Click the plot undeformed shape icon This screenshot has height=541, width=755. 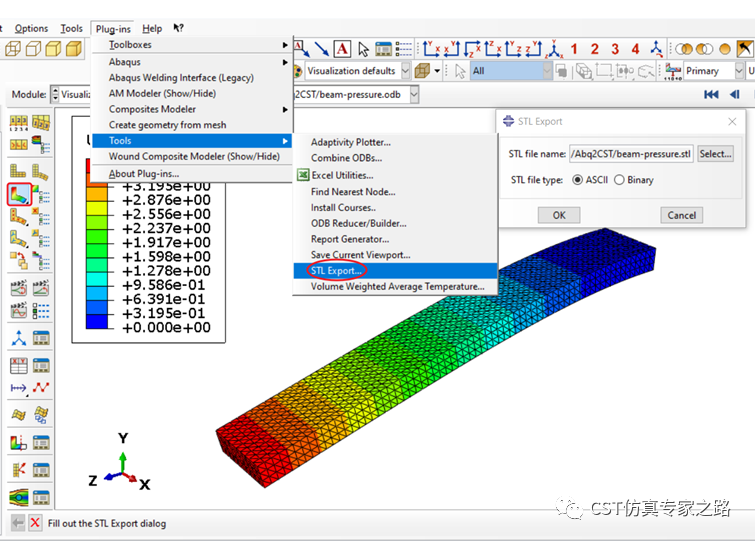[x=18, y=170]
